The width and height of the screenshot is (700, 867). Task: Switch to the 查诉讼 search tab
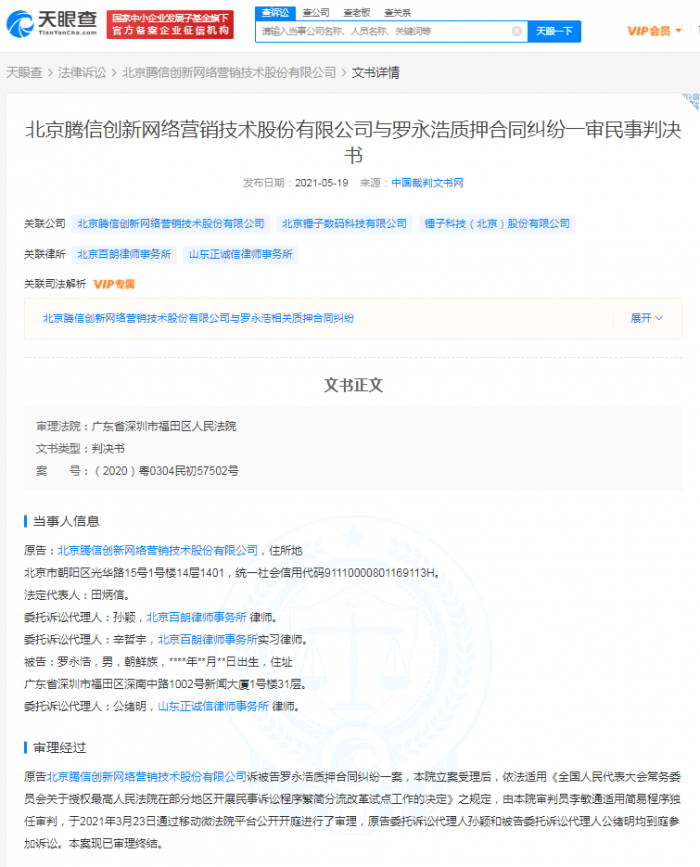point(275,13)
